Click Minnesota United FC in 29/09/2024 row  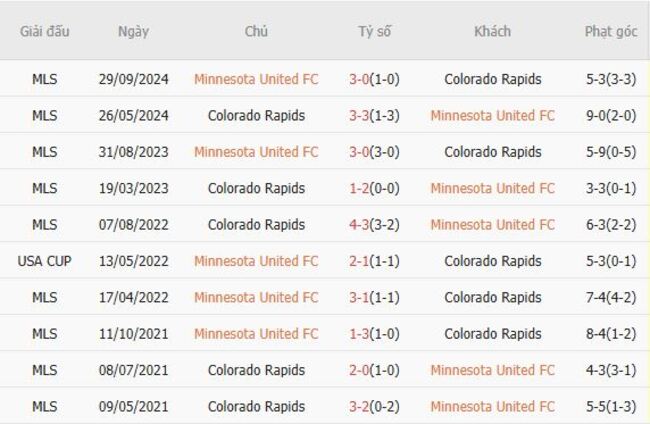[256, 79]
